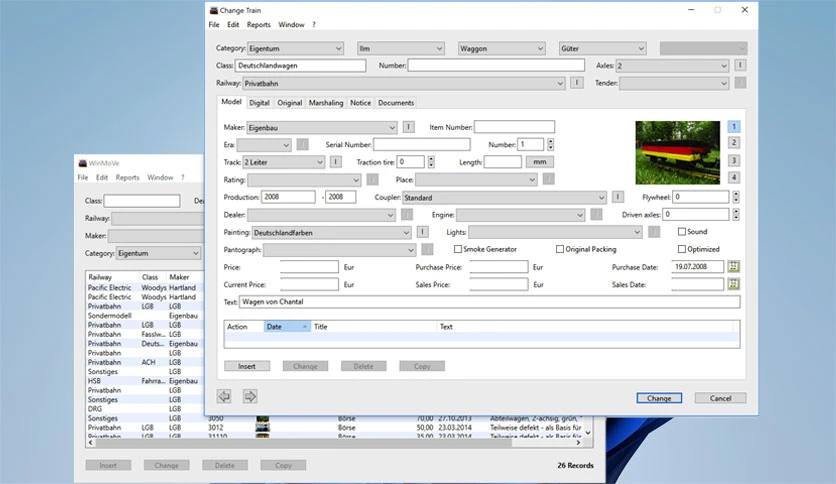Expand the Güter dropdown

pyautogui.click(x=602, y=49)
